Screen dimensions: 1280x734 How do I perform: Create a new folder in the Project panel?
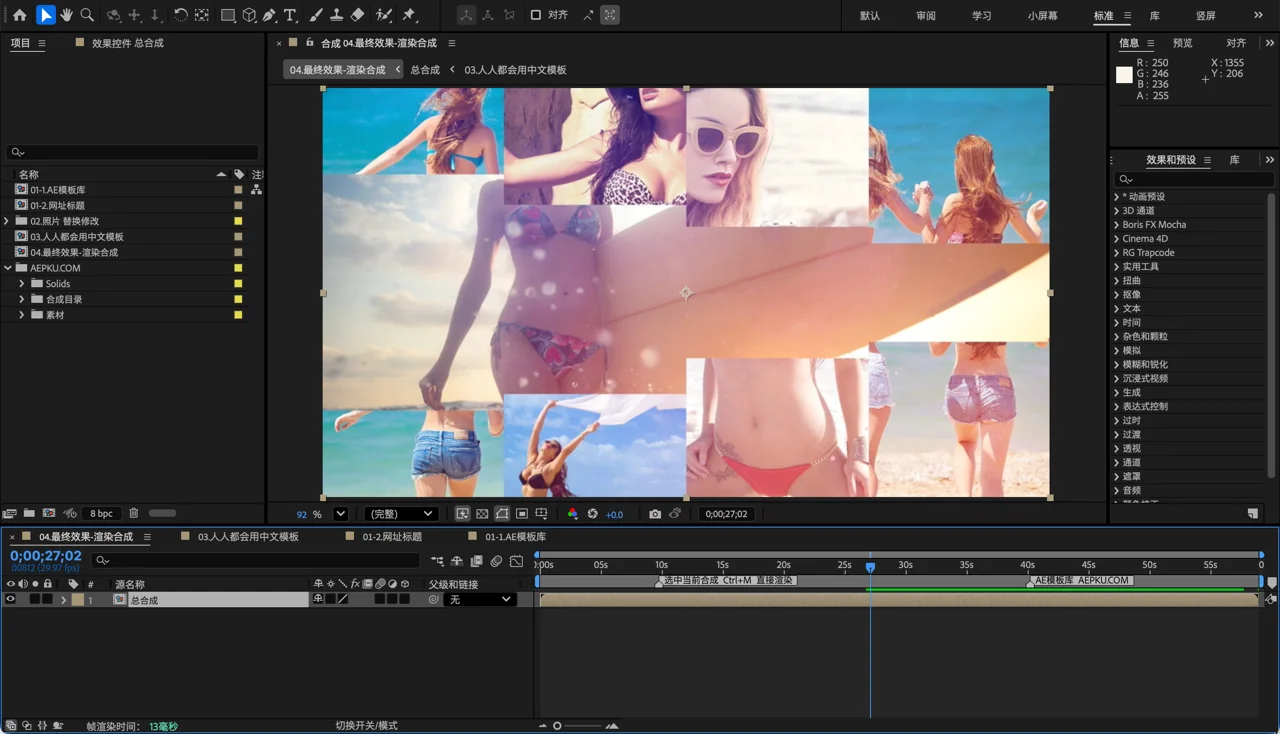point(29,513)
